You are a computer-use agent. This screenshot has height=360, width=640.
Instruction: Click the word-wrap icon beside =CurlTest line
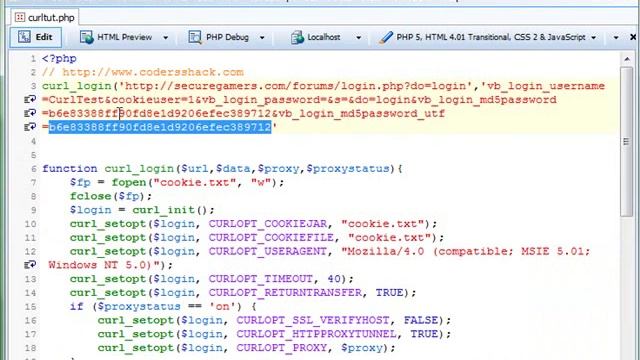pos(30,99)
